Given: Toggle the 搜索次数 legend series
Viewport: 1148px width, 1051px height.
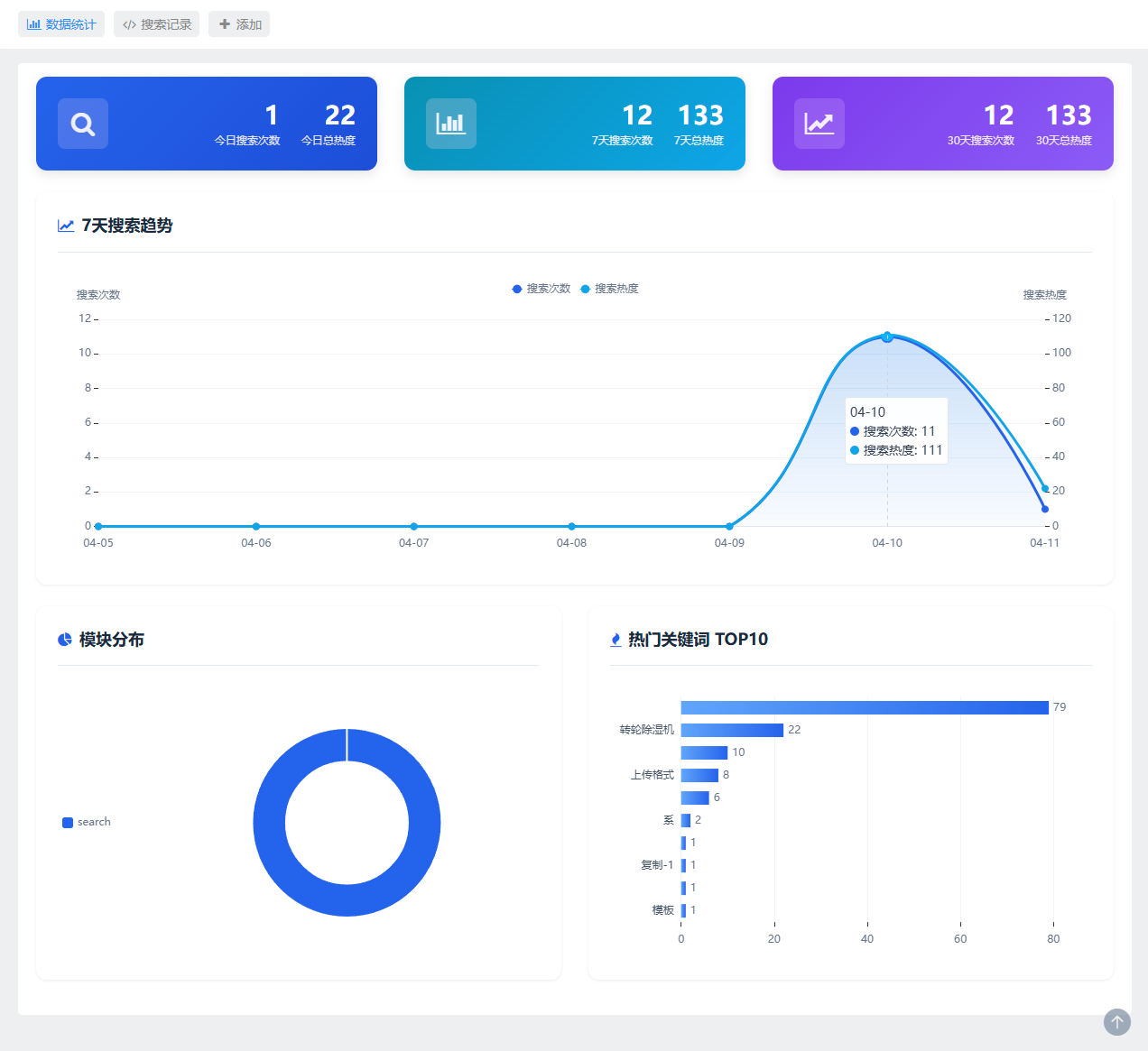Looking at the screenshot, I should 542,289.
